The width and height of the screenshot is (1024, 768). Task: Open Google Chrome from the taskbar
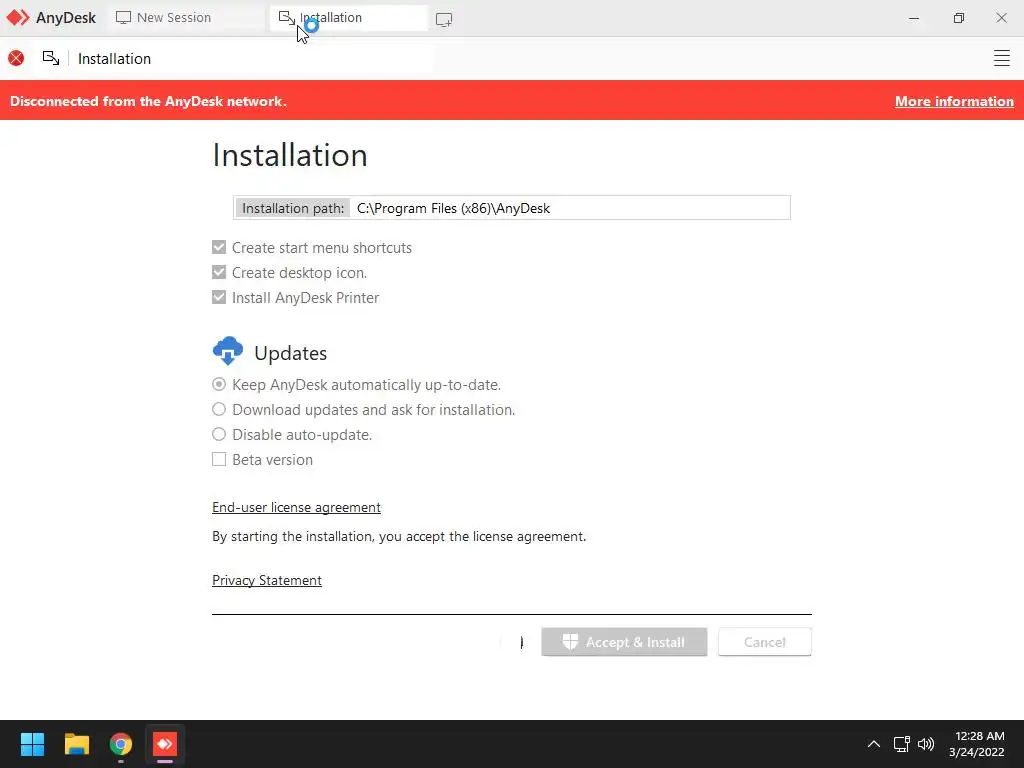coord(121,744)
